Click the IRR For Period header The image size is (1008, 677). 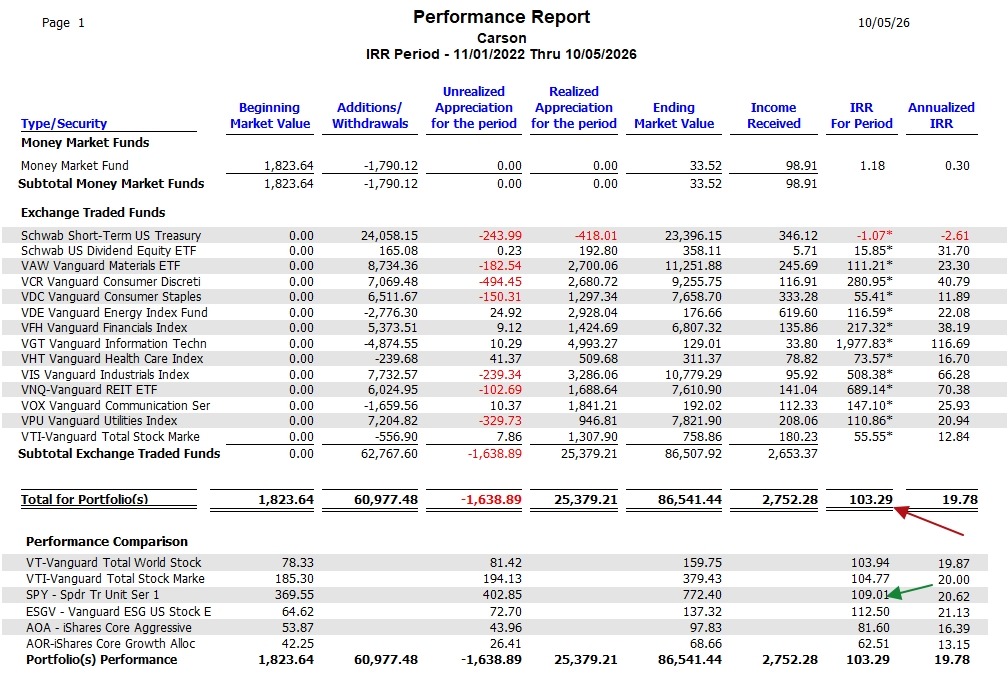861,116
